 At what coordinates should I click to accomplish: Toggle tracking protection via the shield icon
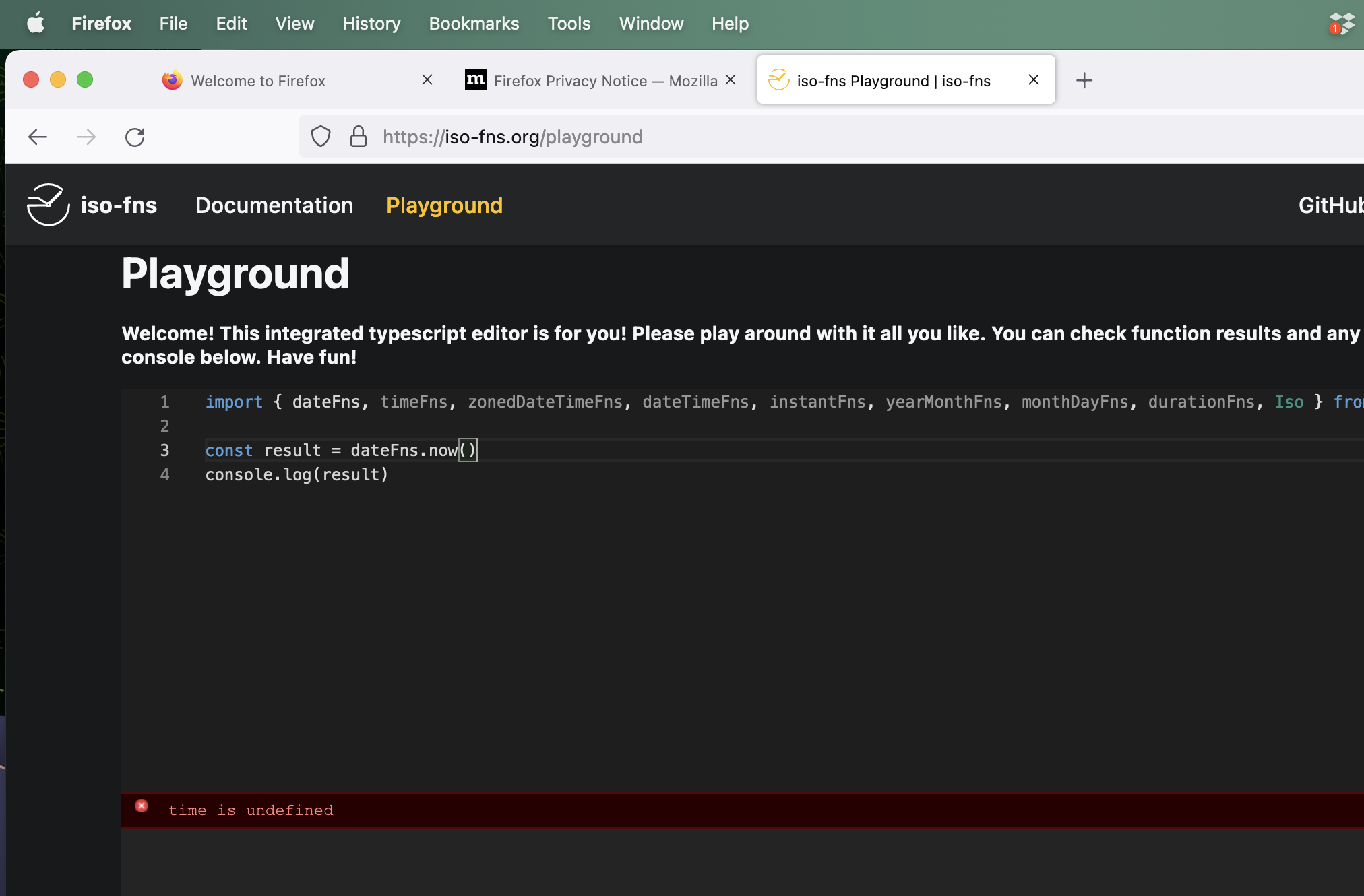321,136
